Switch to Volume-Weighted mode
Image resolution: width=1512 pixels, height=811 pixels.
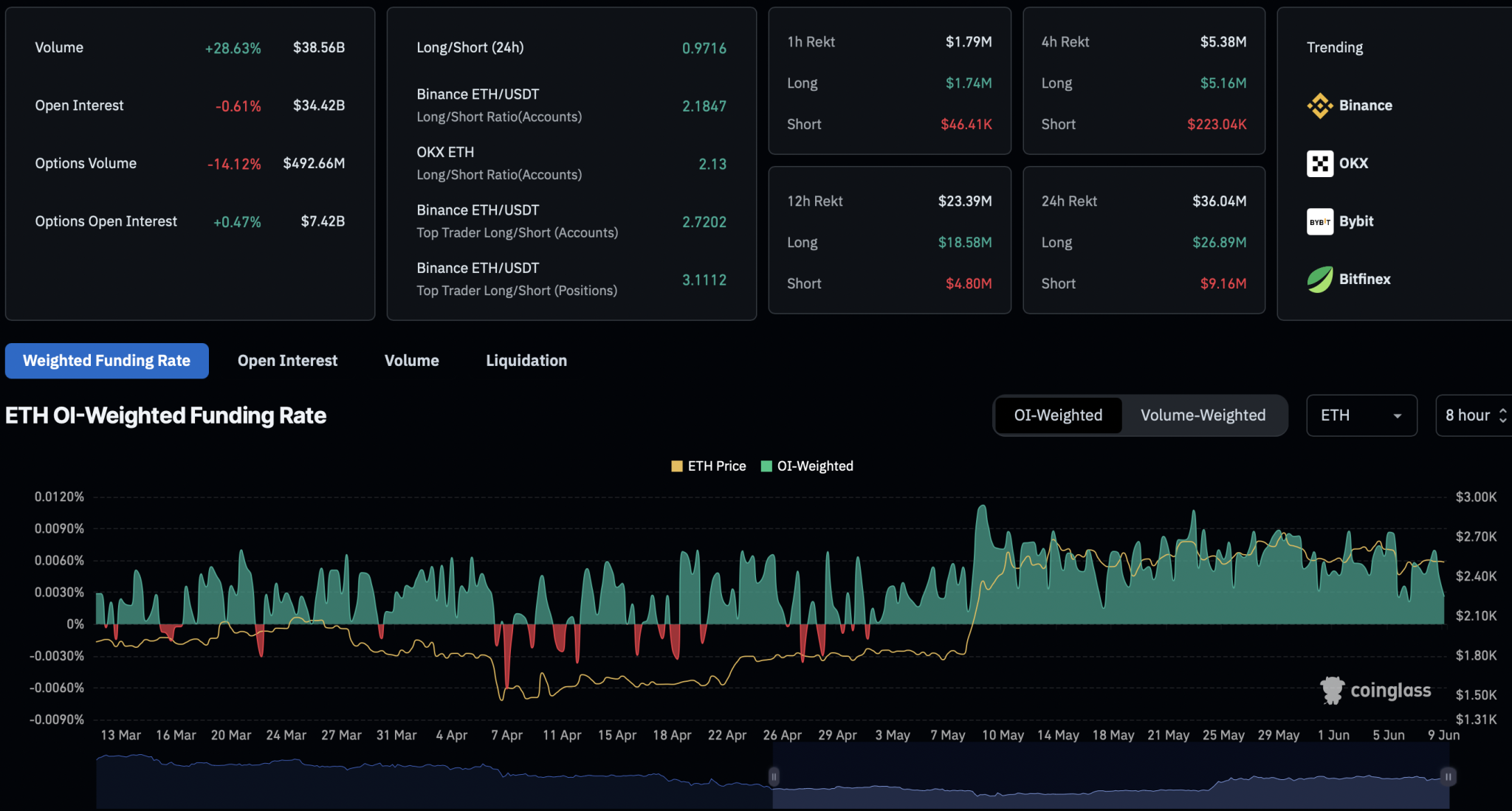click(1203, 415)
